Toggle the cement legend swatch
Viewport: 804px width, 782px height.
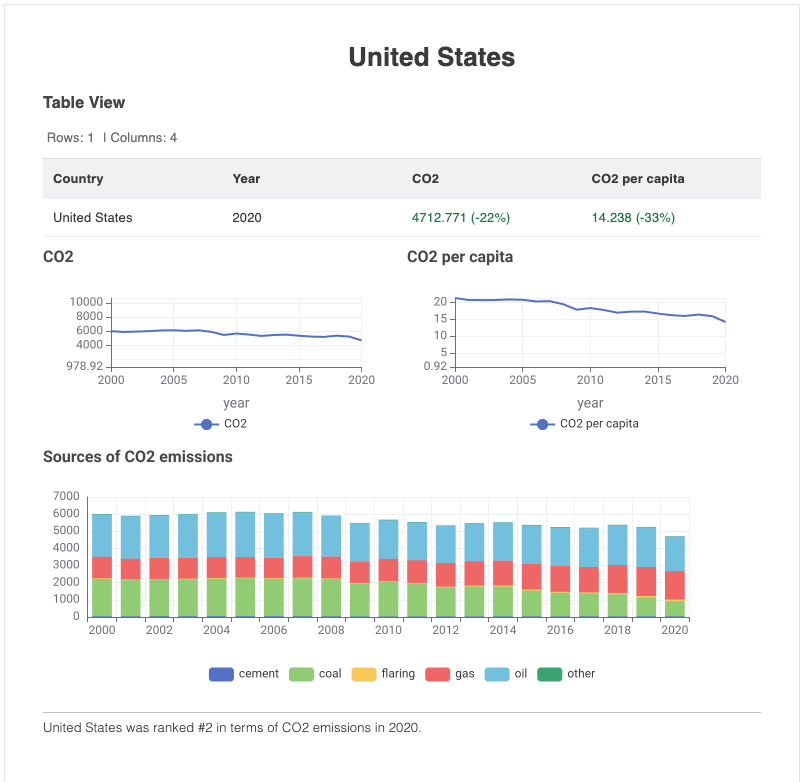pos(221,674)
